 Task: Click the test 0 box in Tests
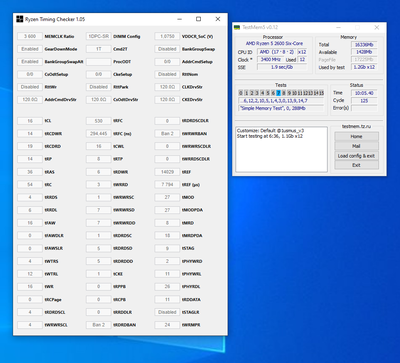241,93
